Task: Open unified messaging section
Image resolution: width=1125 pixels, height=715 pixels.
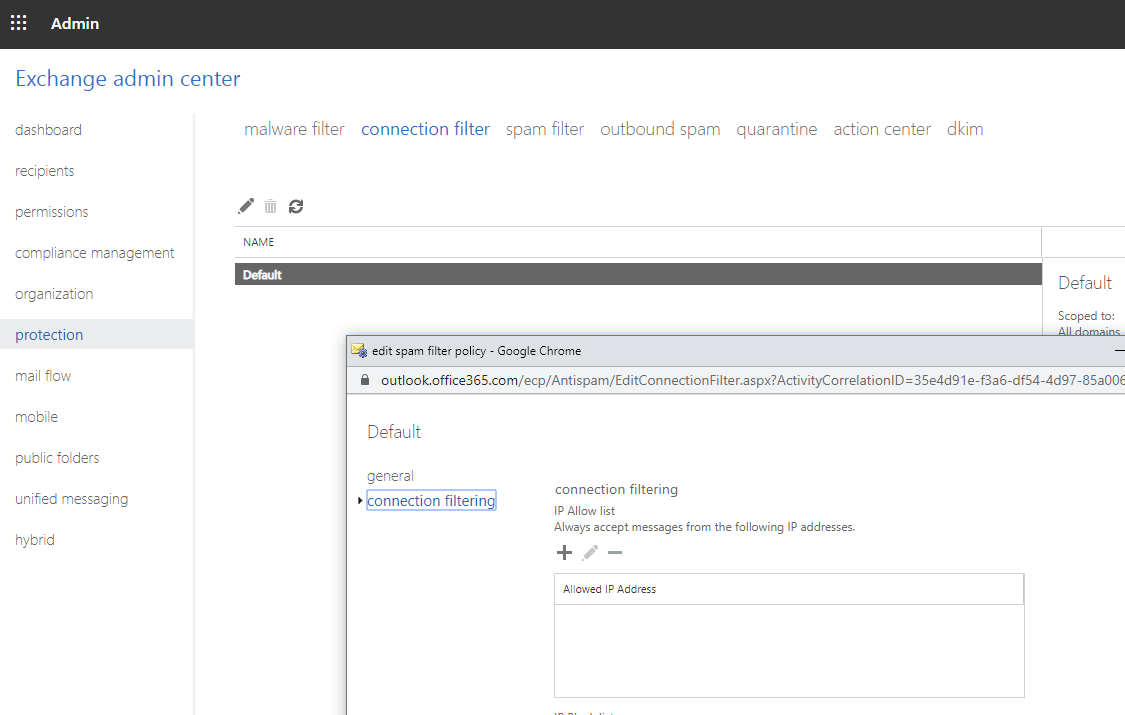Action: [x=72, y=498]
